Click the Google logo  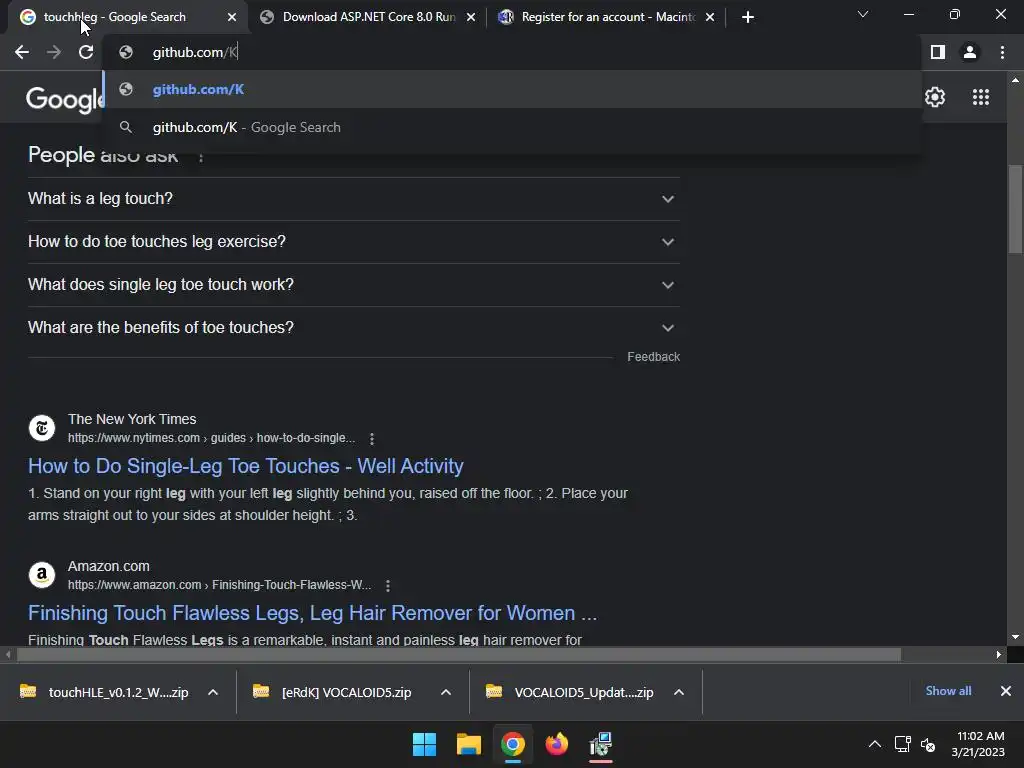(x=64, y=99)
